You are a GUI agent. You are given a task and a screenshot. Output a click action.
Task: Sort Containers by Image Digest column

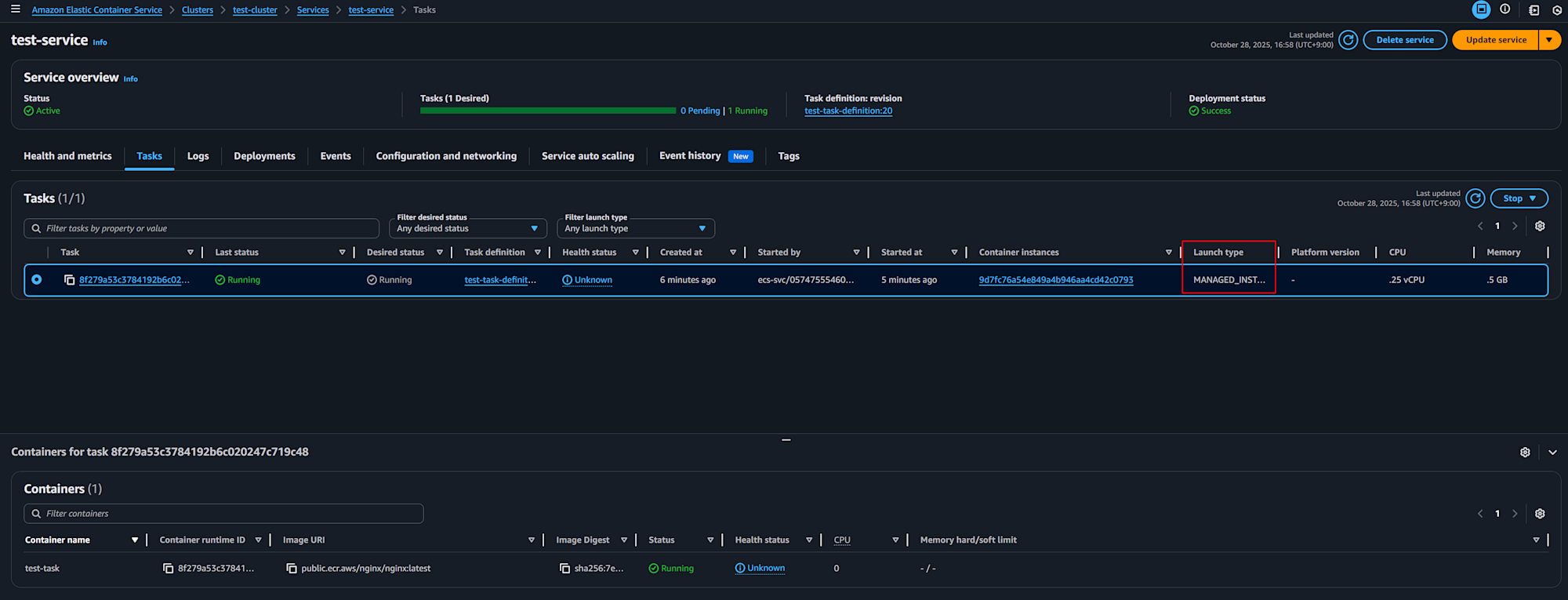coord(624,540)
